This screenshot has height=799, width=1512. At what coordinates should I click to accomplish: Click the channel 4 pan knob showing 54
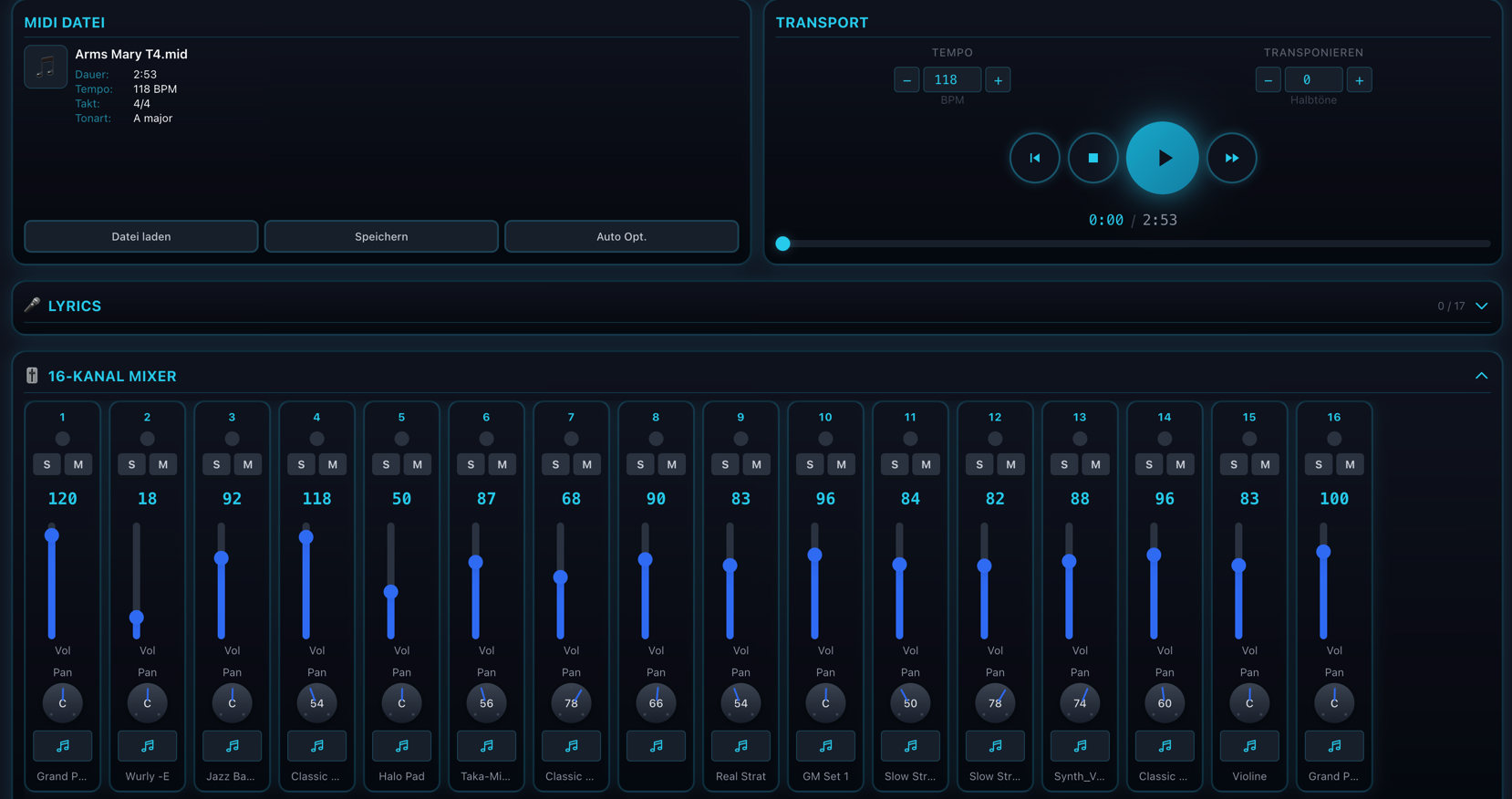(x=316, y=703)
